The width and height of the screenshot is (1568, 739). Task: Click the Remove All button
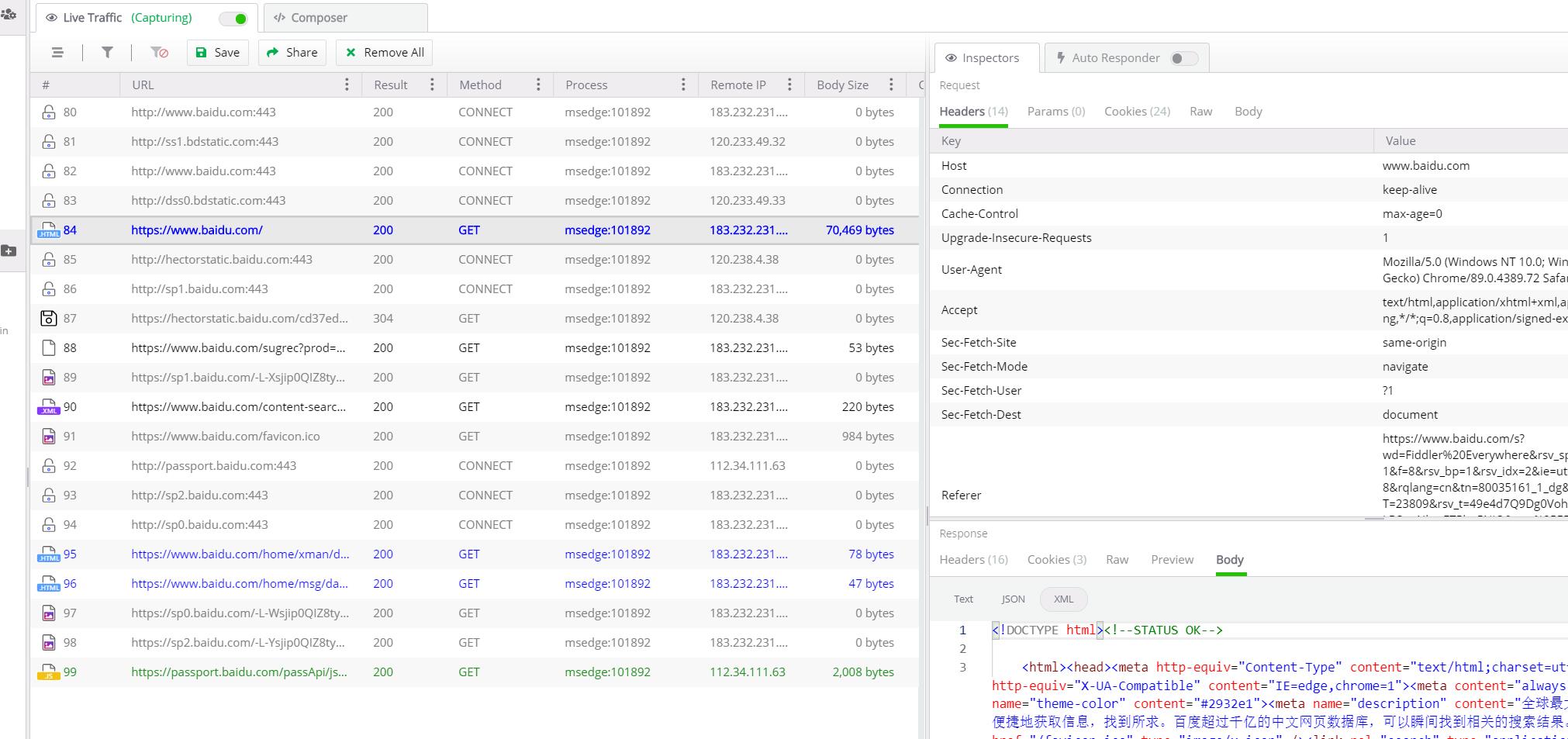tap(385, 52)
